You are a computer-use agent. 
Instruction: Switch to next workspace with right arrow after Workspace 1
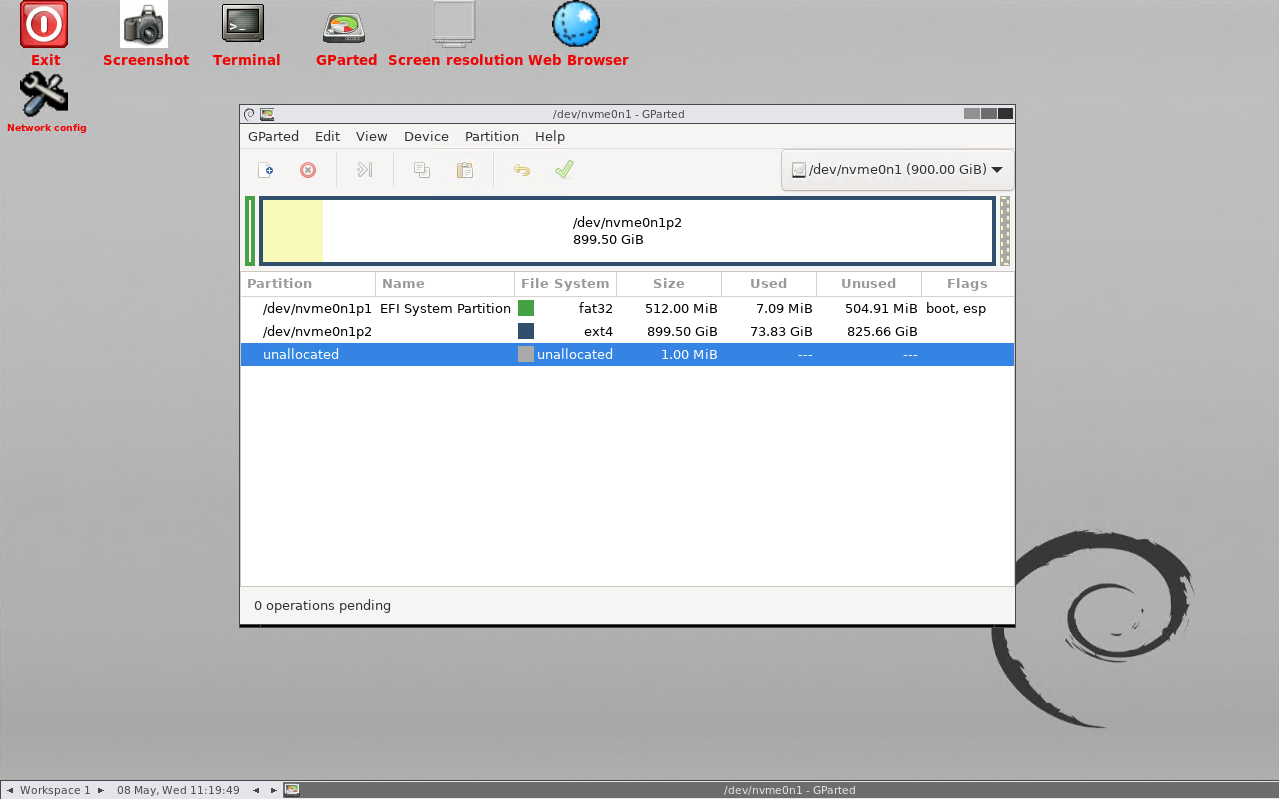101,790
